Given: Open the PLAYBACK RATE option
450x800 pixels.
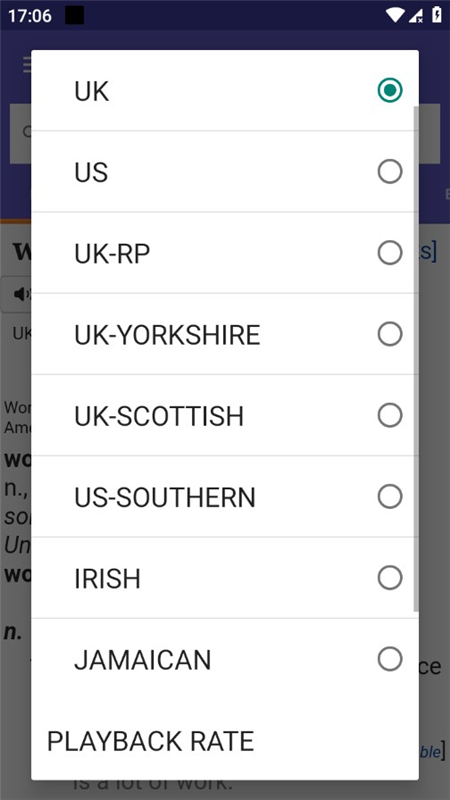Looking at the screenshot, I should tap(151, 741).
